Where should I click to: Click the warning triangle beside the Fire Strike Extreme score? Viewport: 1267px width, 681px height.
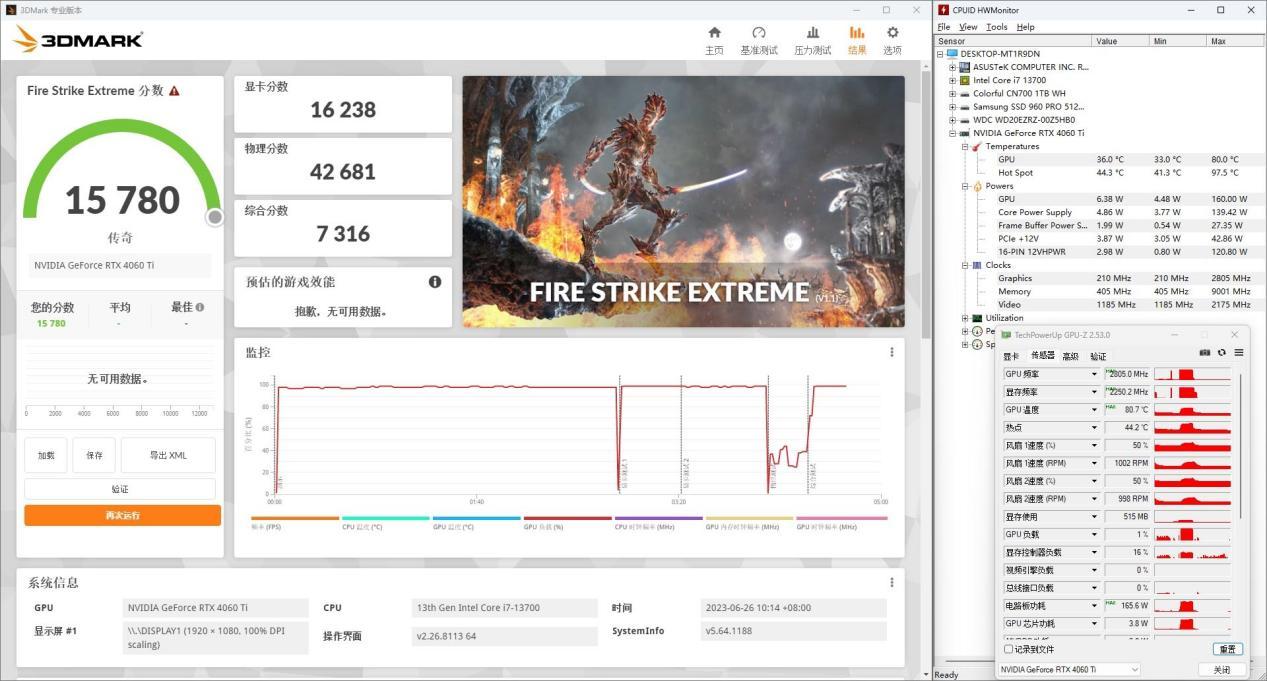click(x=174, y=91)
